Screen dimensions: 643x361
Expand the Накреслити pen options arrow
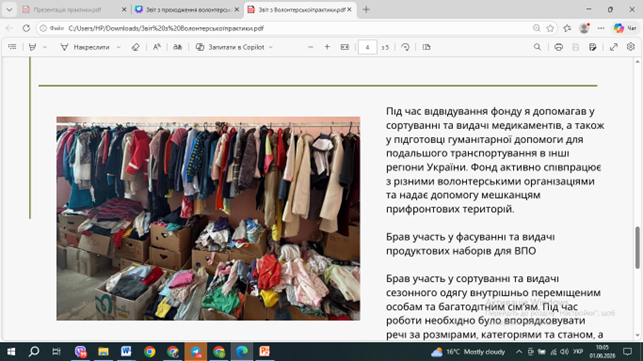[119, 47]
